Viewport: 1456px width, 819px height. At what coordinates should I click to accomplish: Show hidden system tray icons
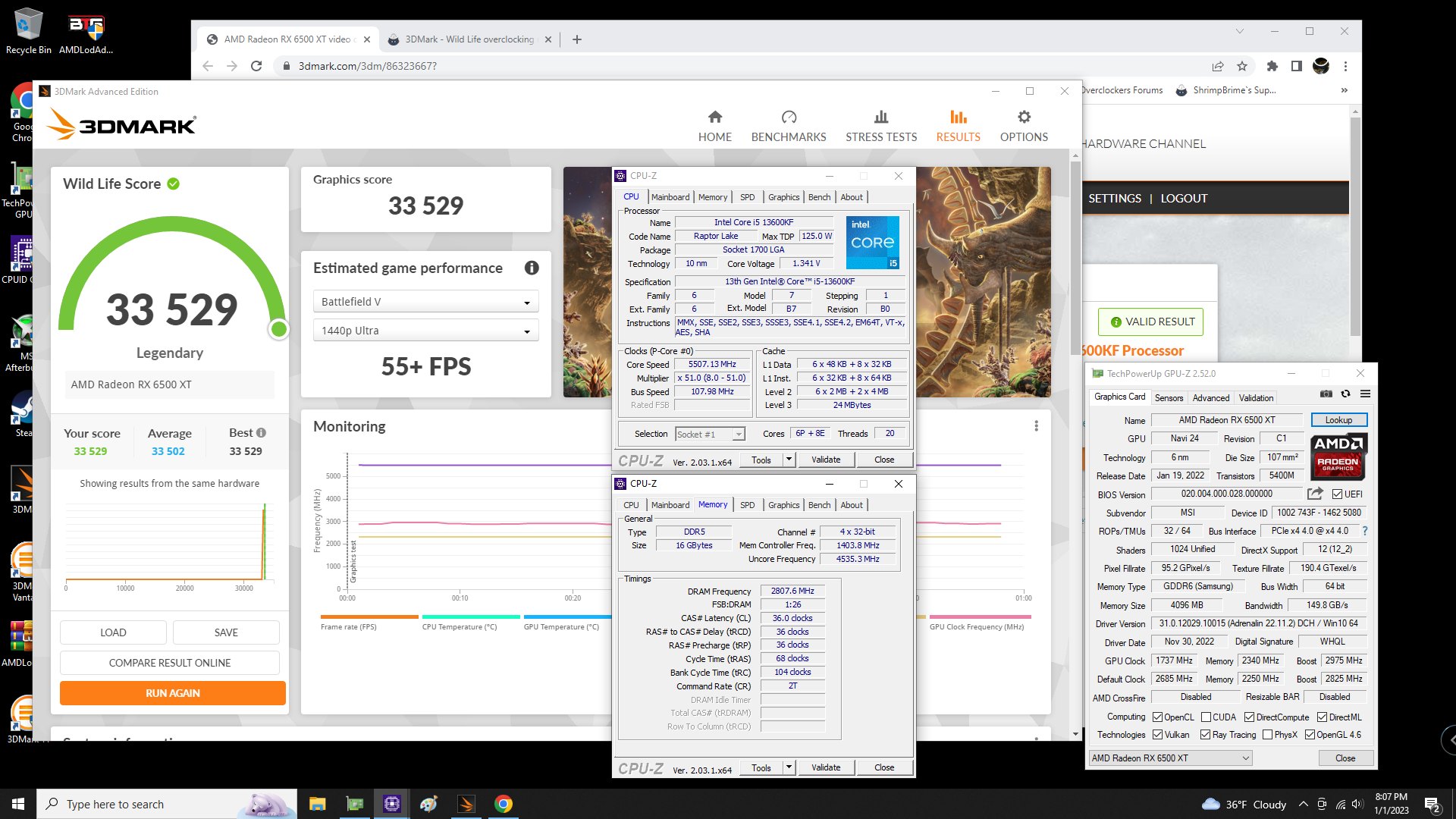click(x=1303, y=804)
